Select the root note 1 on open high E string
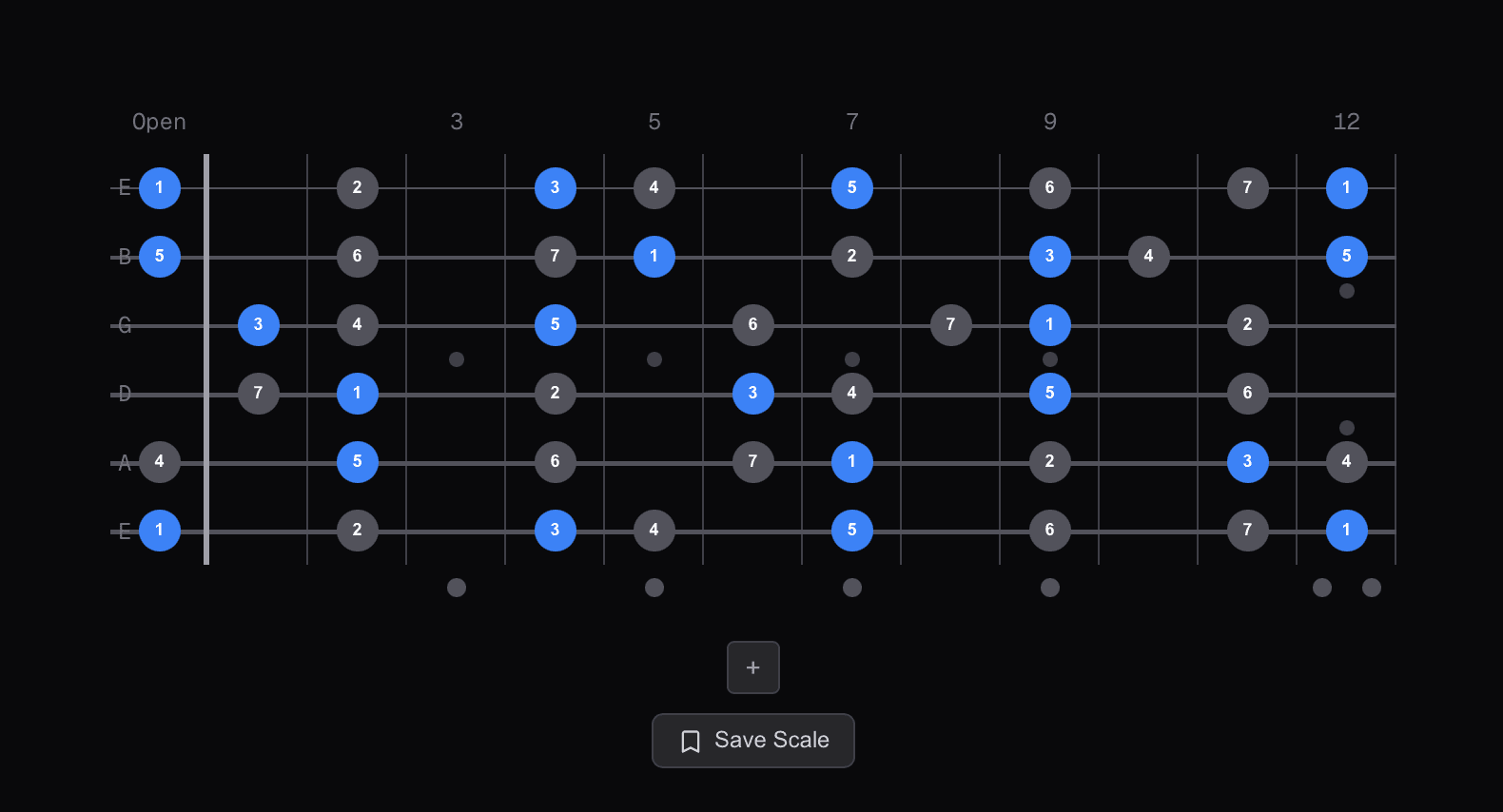1503x812 pixels. tap(160, 187)
